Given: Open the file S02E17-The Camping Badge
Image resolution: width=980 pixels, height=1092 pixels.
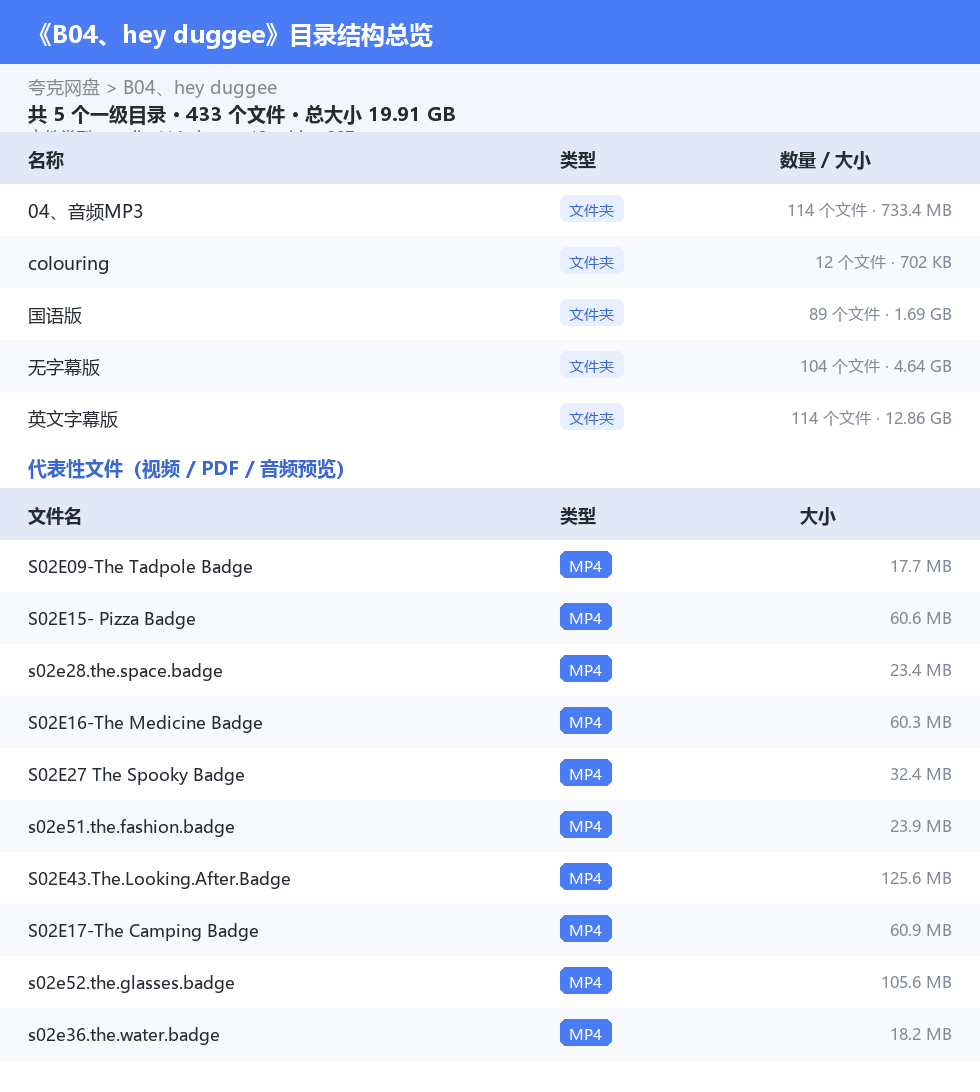Looking at the screenshot, I should coord(143,931).
